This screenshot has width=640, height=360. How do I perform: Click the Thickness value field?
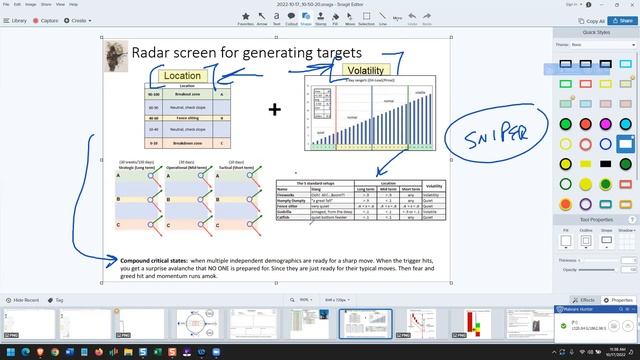629,260
